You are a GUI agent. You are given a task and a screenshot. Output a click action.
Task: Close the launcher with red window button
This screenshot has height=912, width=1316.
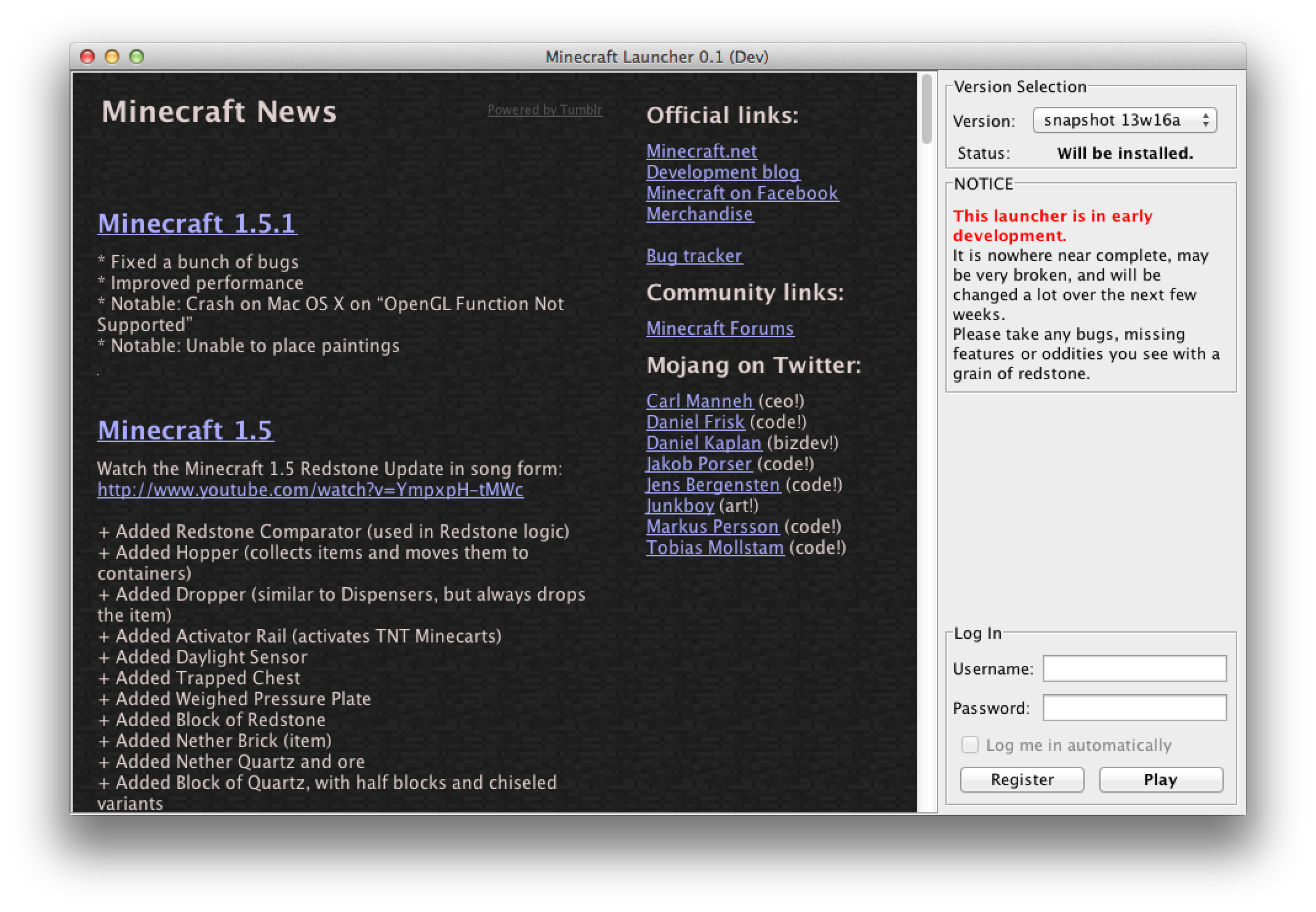(88, 57)
